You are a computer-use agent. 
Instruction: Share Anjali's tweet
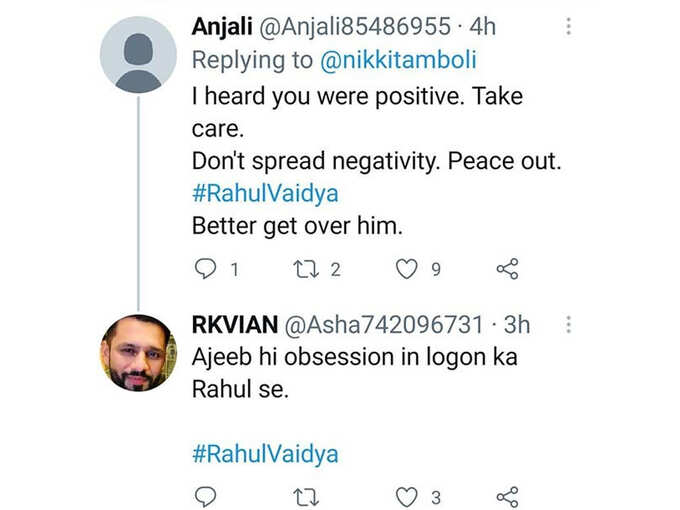[507, 269]
